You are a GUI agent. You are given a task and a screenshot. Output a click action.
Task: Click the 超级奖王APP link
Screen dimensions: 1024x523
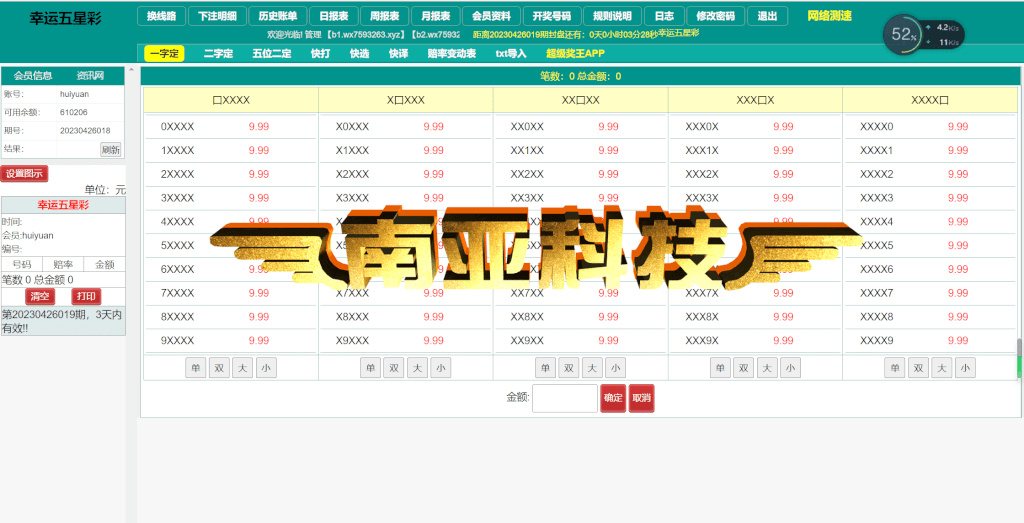coord(575,54)
